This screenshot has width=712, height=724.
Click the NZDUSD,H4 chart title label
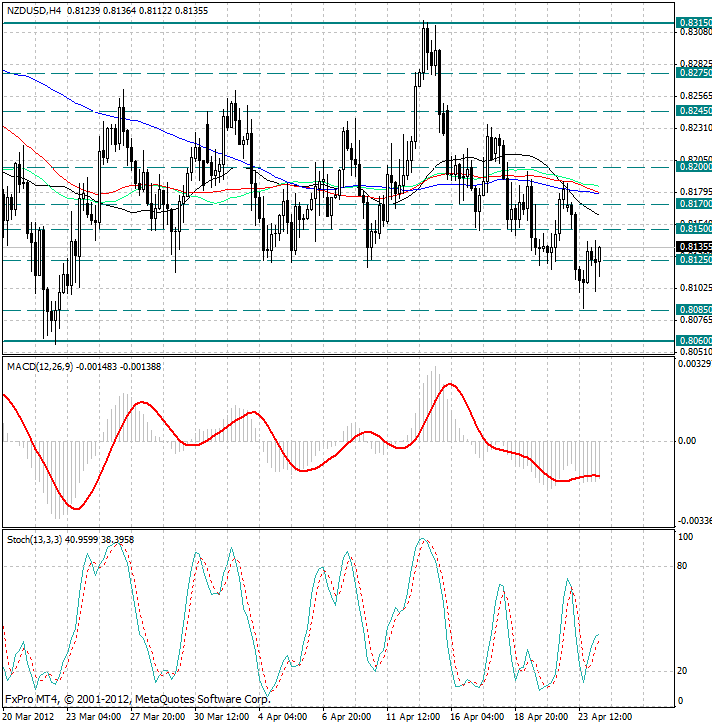pyautogui.click(x=33, y=10)
